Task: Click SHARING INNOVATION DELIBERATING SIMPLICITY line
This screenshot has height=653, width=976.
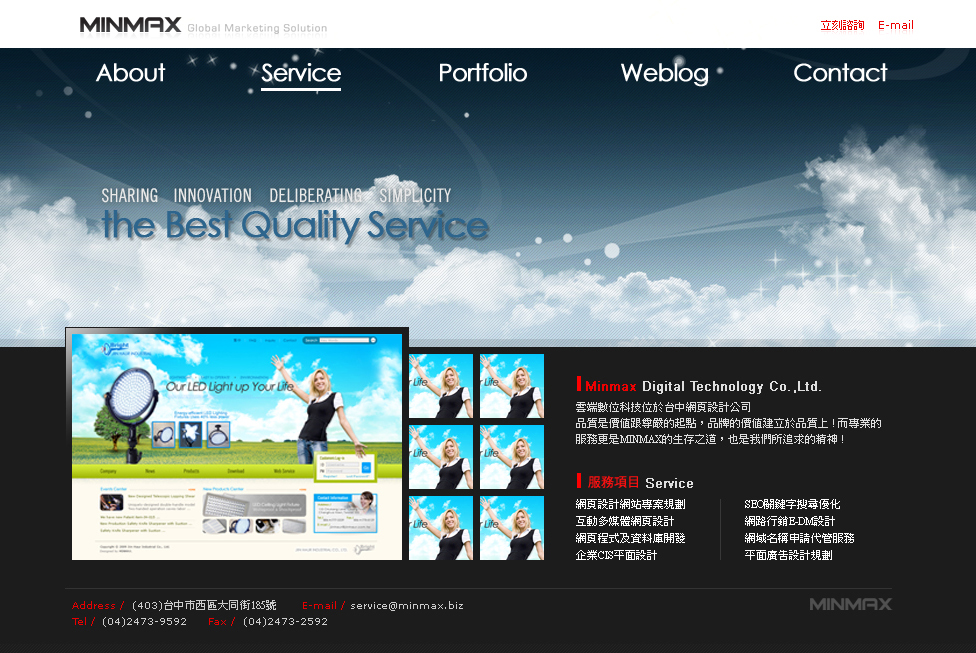Action: [x=276, y=195]
